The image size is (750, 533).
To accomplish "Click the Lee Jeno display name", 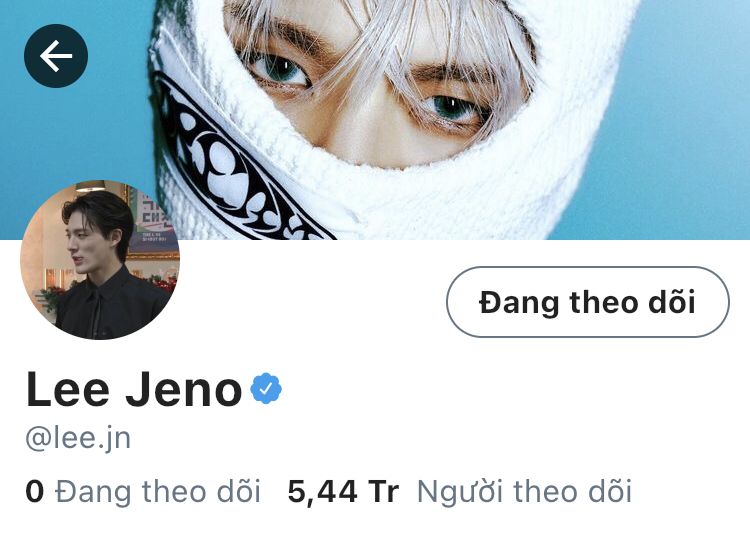I will click(x=134, y=389).
